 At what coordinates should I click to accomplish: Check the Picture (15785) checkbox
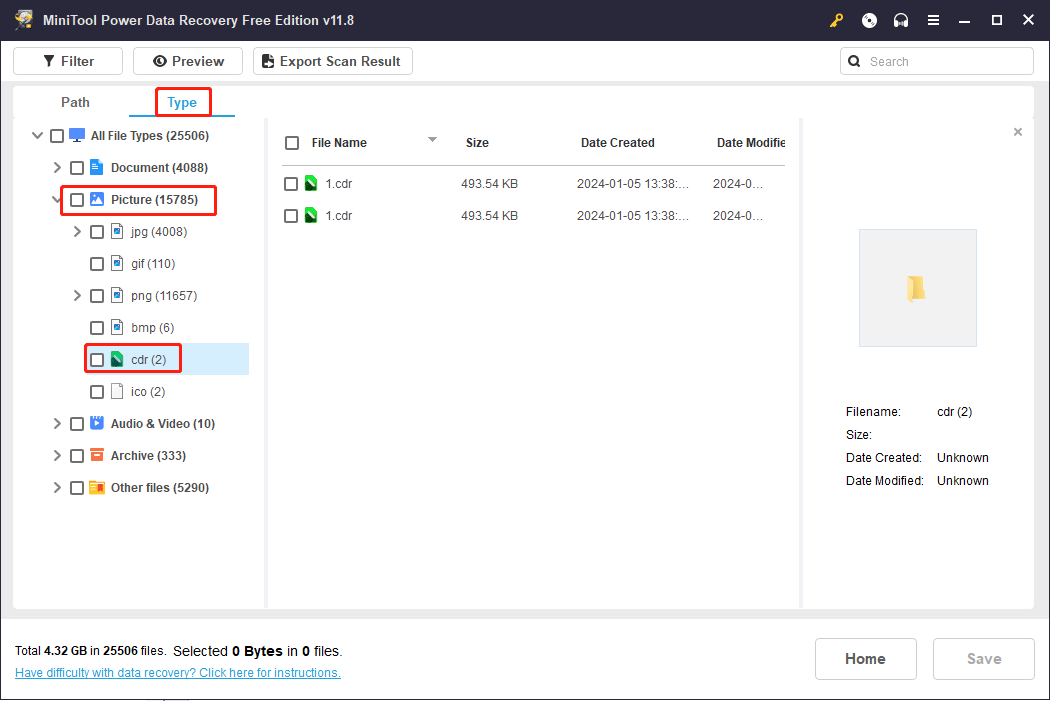click(77, 200)
